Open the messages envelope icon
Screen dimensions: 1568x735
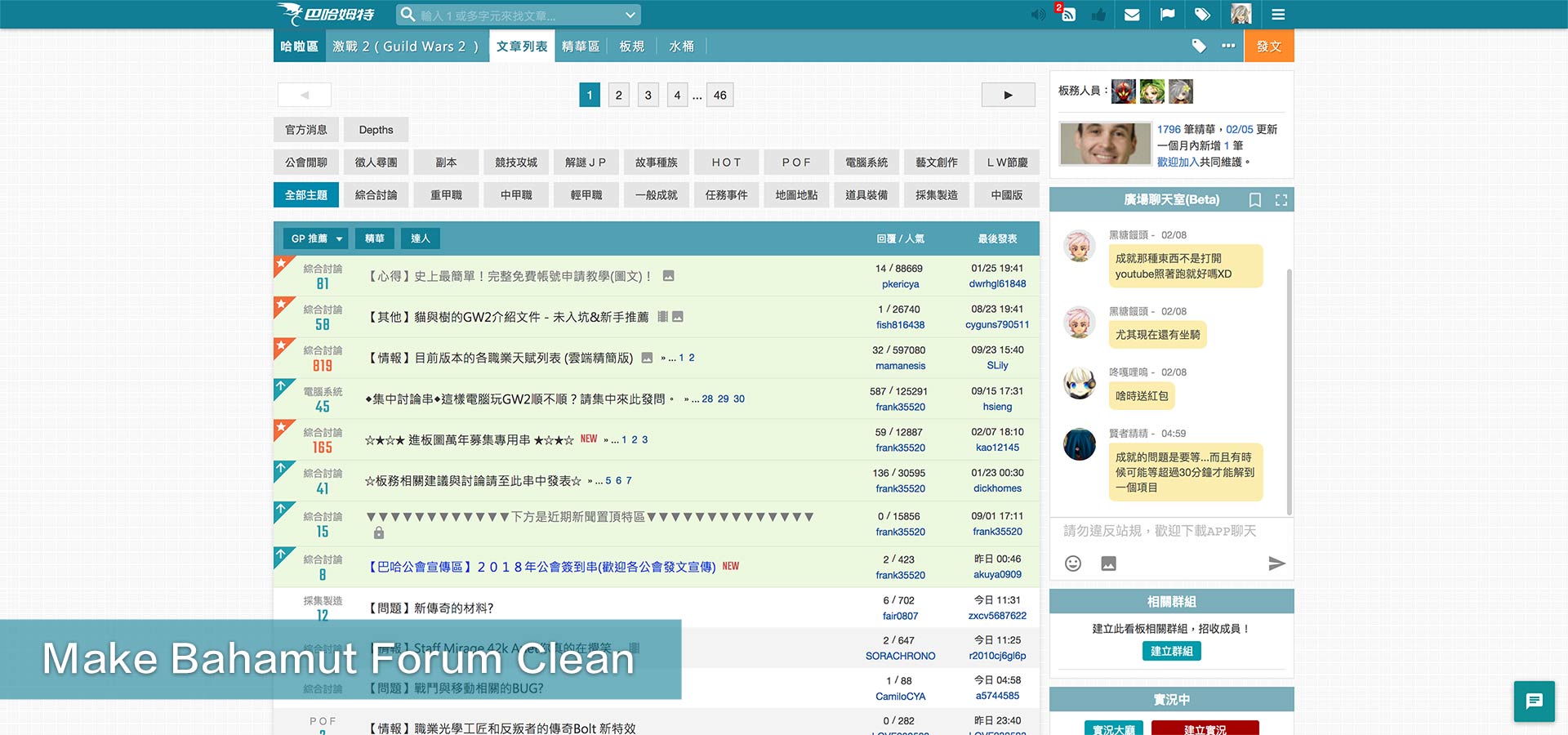(1132, 14)
